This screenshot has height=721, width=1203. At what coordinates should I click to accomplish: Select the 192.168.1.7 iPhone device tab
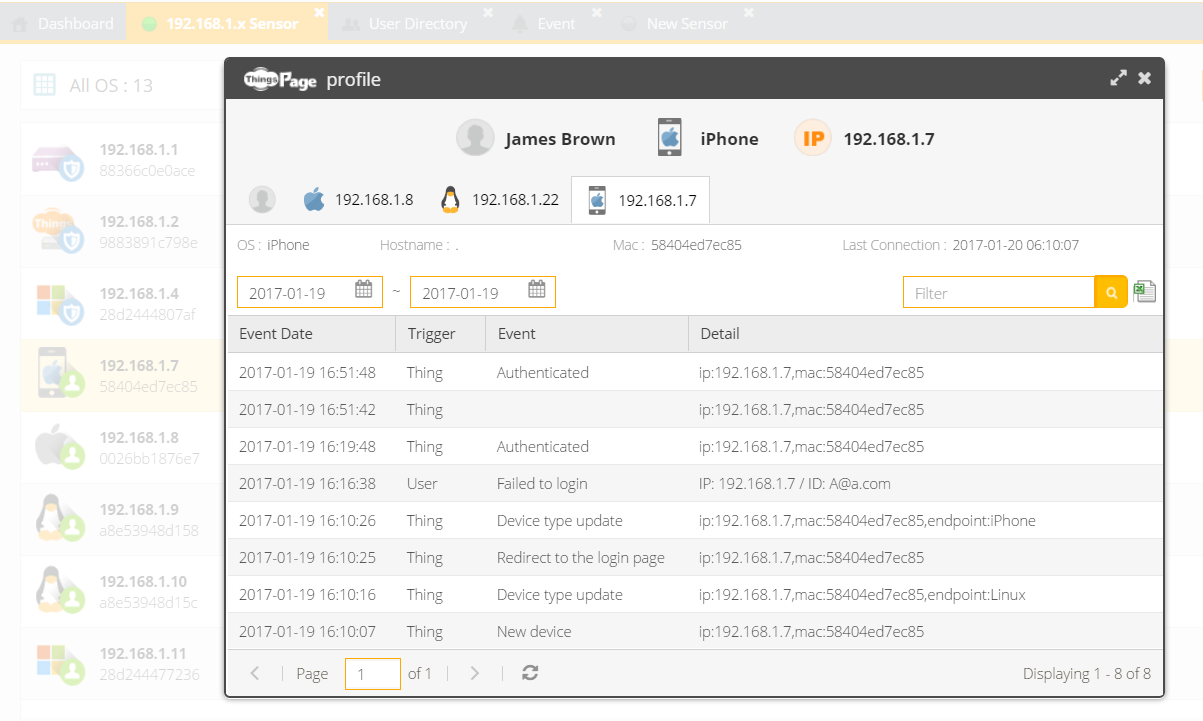(x=640, y=201)
